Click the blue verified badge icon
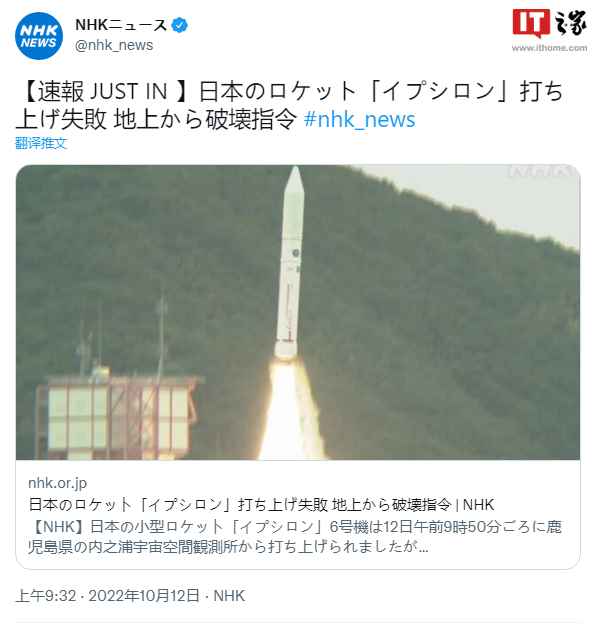Image resolution: width=596 pixels, height=624 pixels. pos(179,25)
